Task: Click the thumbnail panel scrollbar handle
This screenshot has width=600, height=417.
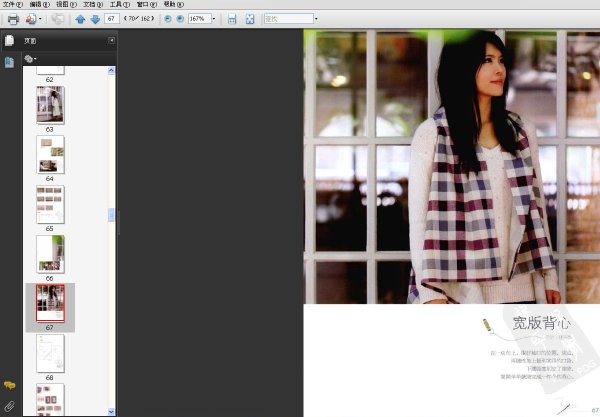Action: click(x=111, y=215)
